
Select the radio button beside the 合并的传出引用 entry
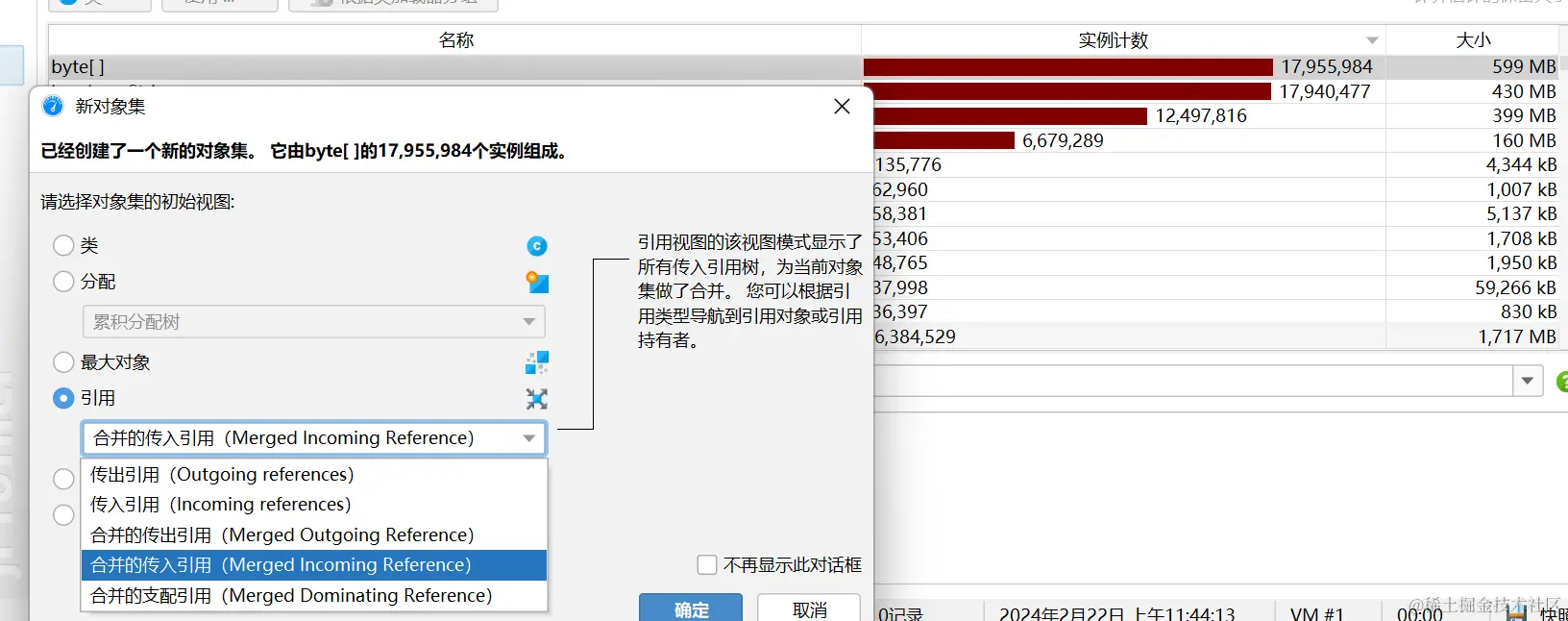tap(63, 515)
